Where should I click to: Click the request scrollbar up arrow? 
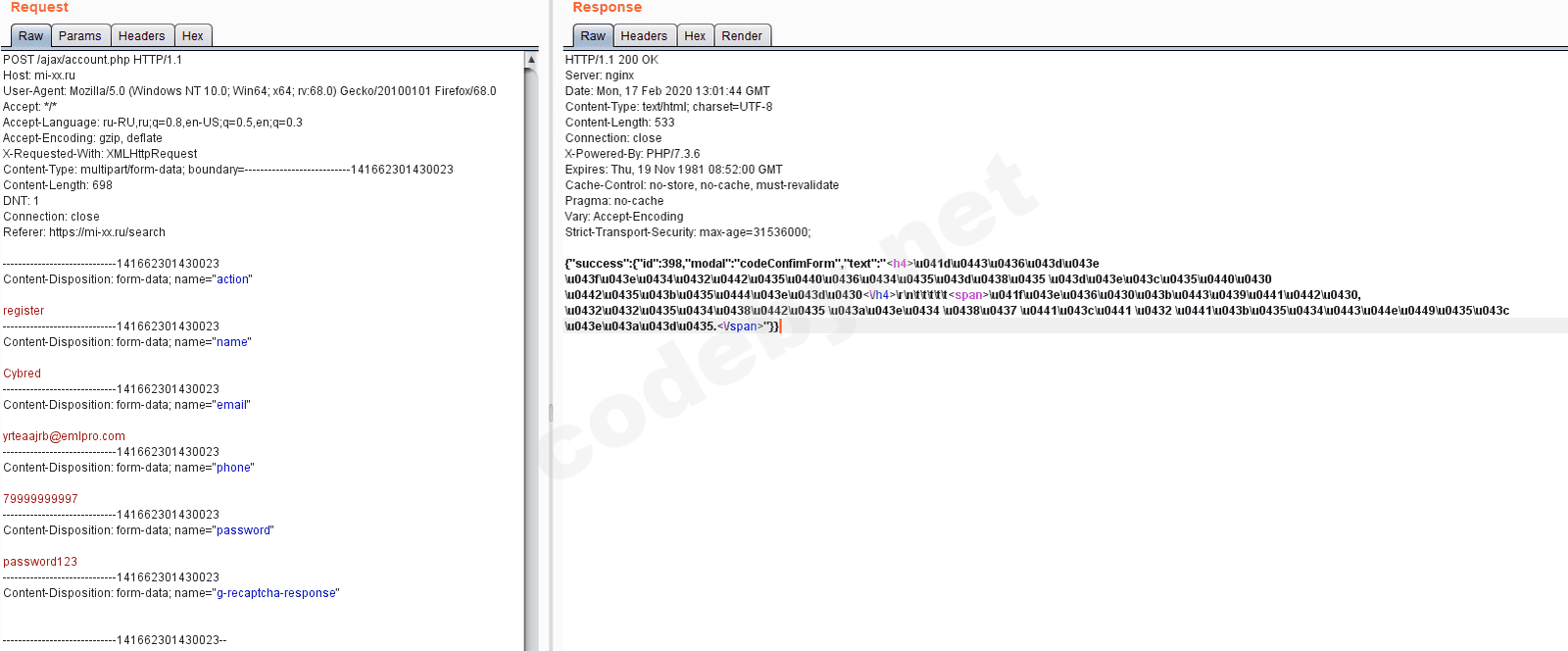[531, 60]
